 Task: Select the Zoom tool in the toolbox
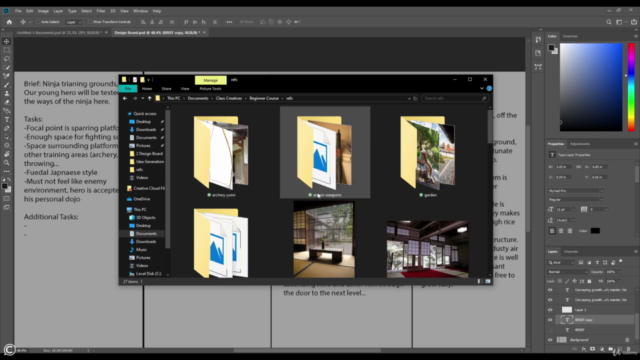pos(7,163)
